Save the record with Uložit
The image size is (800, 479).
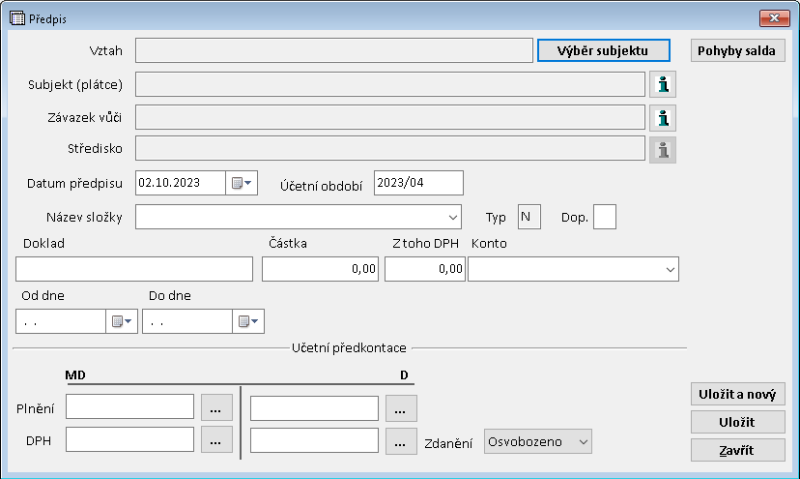pyautogui.click(x=738, y=422)
